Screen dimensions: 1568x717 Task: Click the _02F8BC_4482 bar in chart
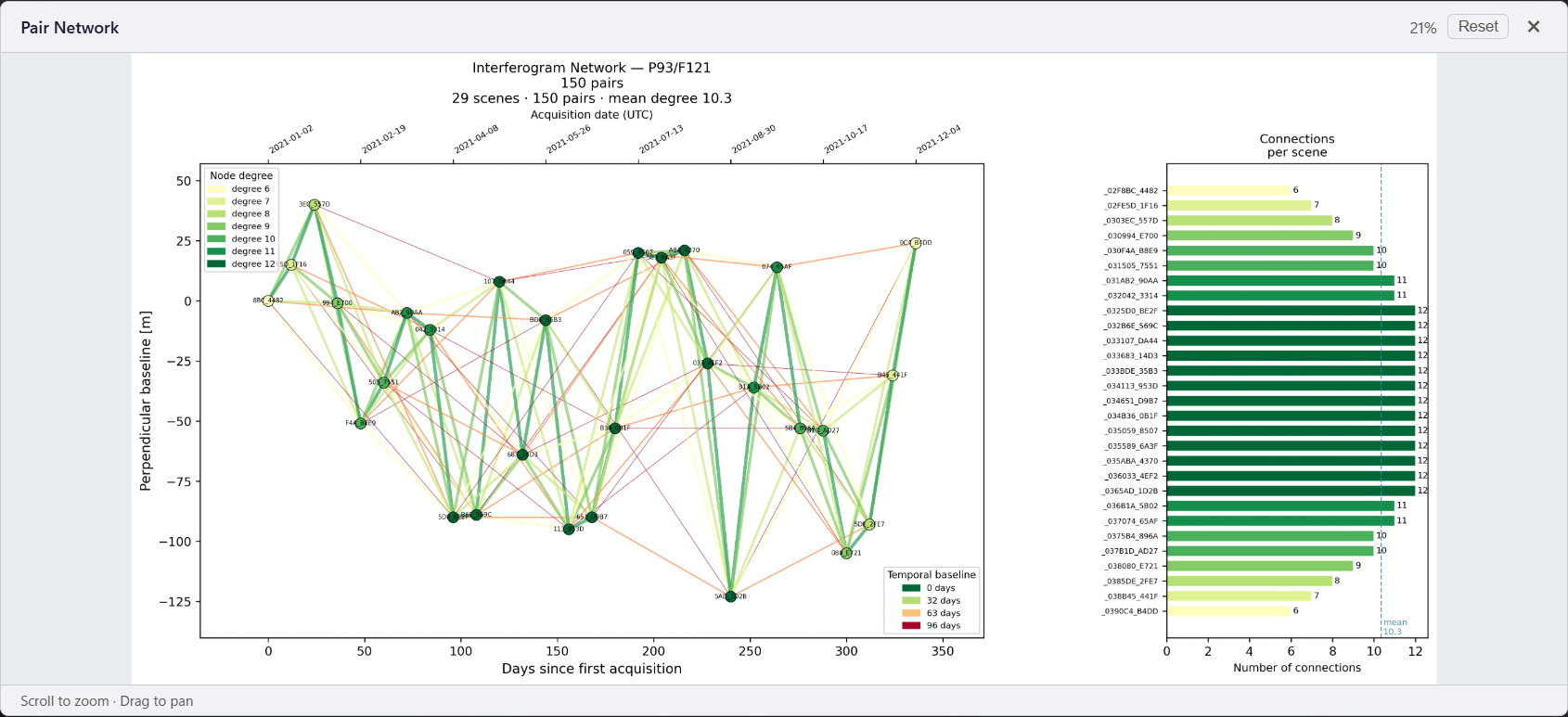[1228, 190]
